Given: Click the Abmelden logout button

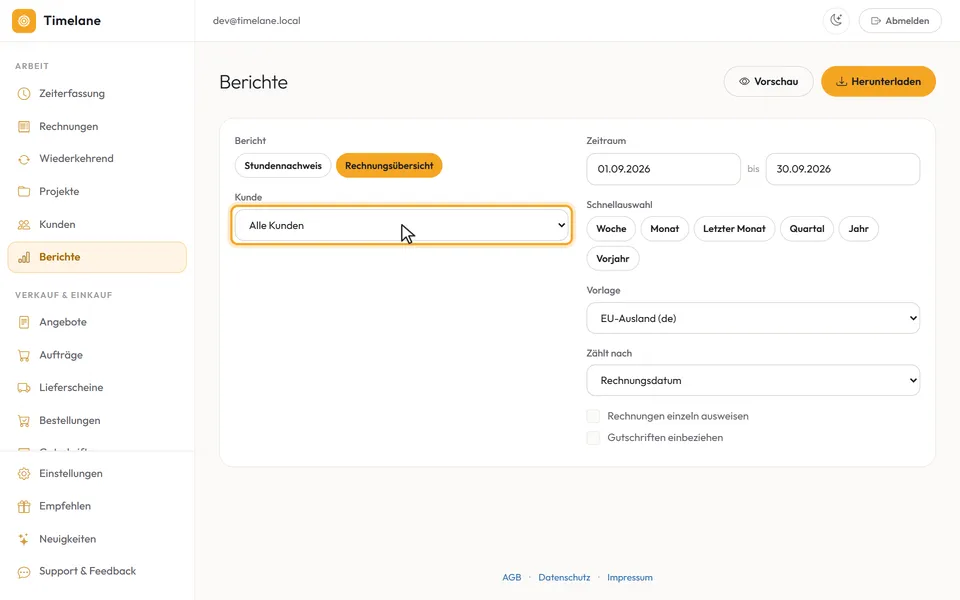Looking at the screenshot, I should click(x=900, y=21).
